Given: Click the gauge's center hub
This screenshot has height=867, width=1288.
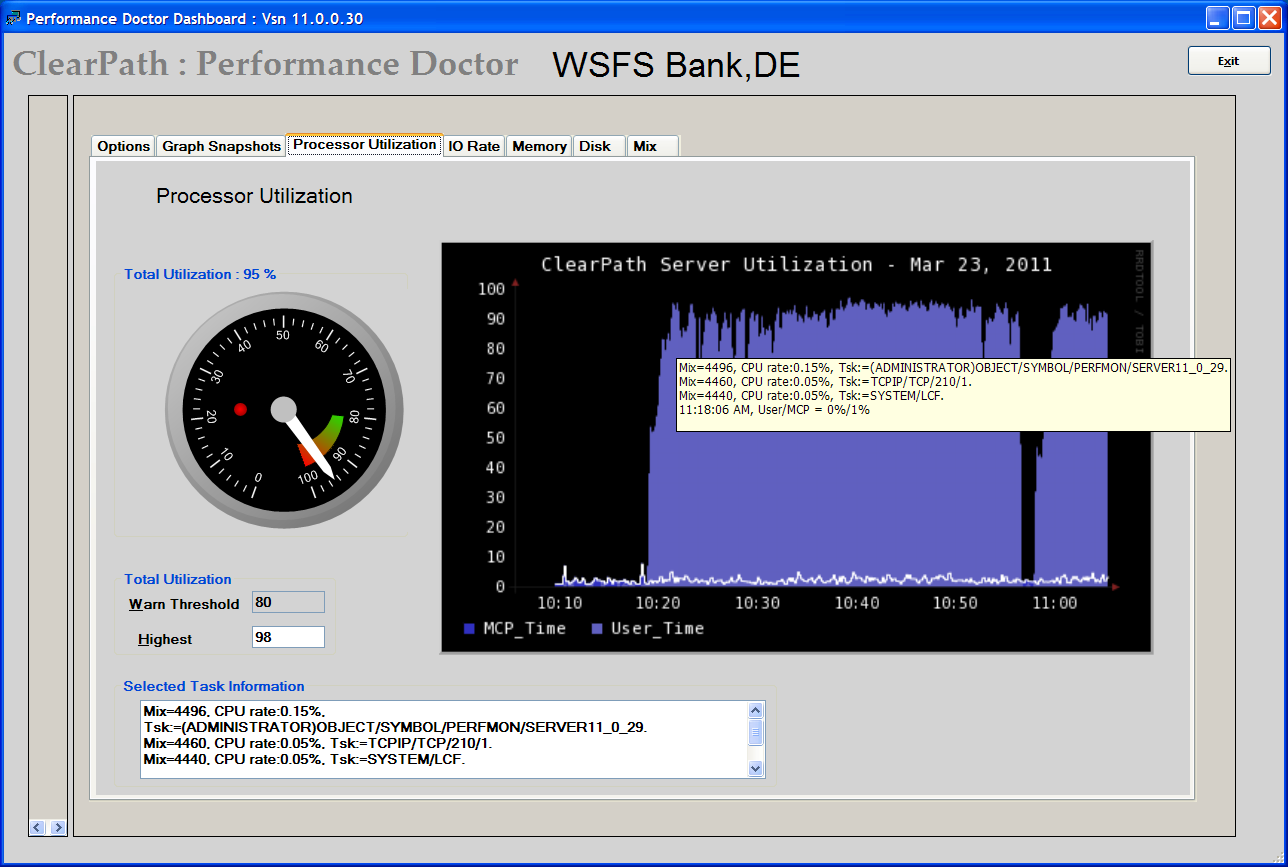Looking at the screenshot, I should tap(284, 408).
